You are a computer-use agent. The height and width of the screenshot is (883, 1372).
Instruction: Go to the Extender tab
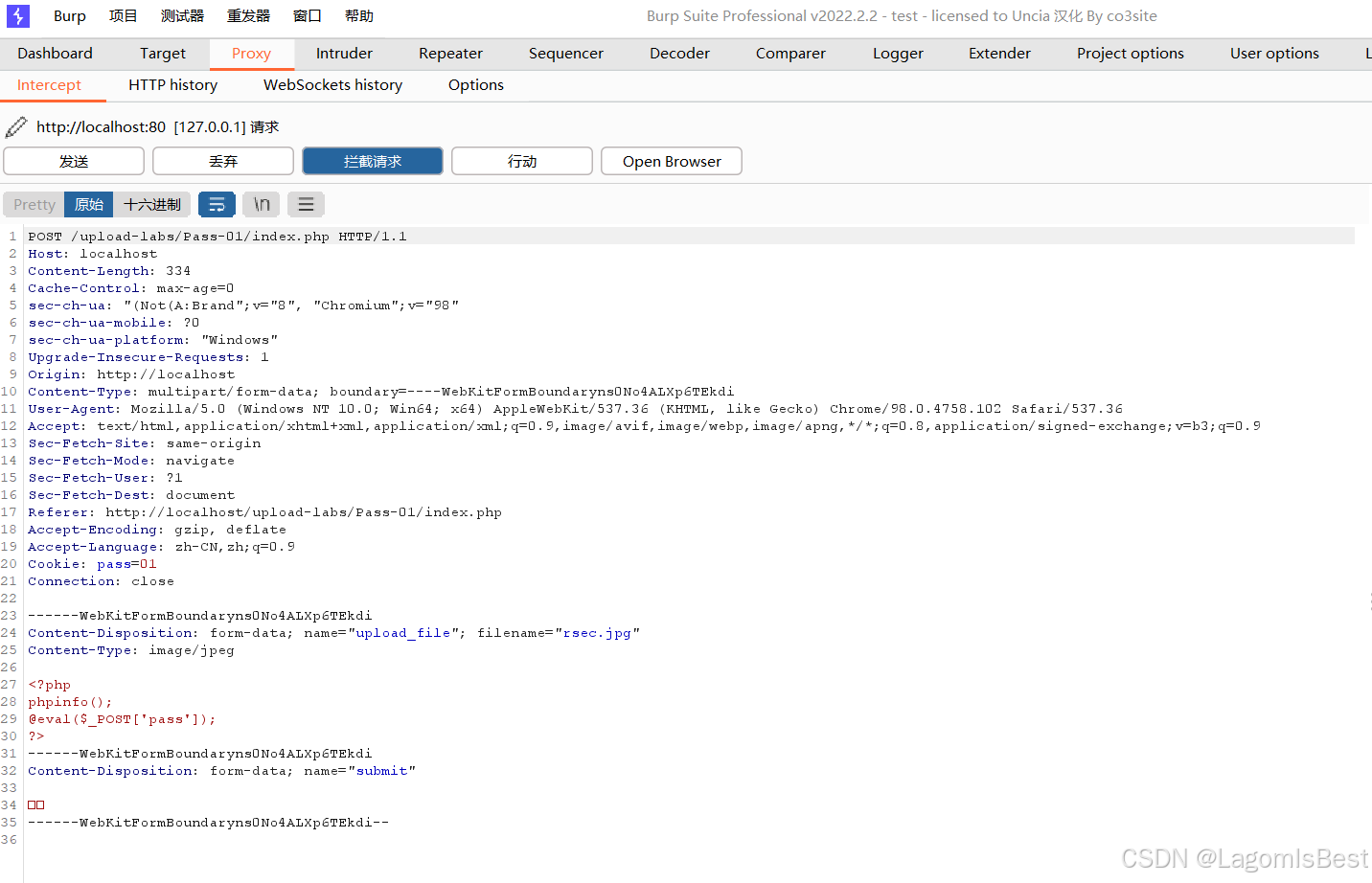click(x=999, y=54)
